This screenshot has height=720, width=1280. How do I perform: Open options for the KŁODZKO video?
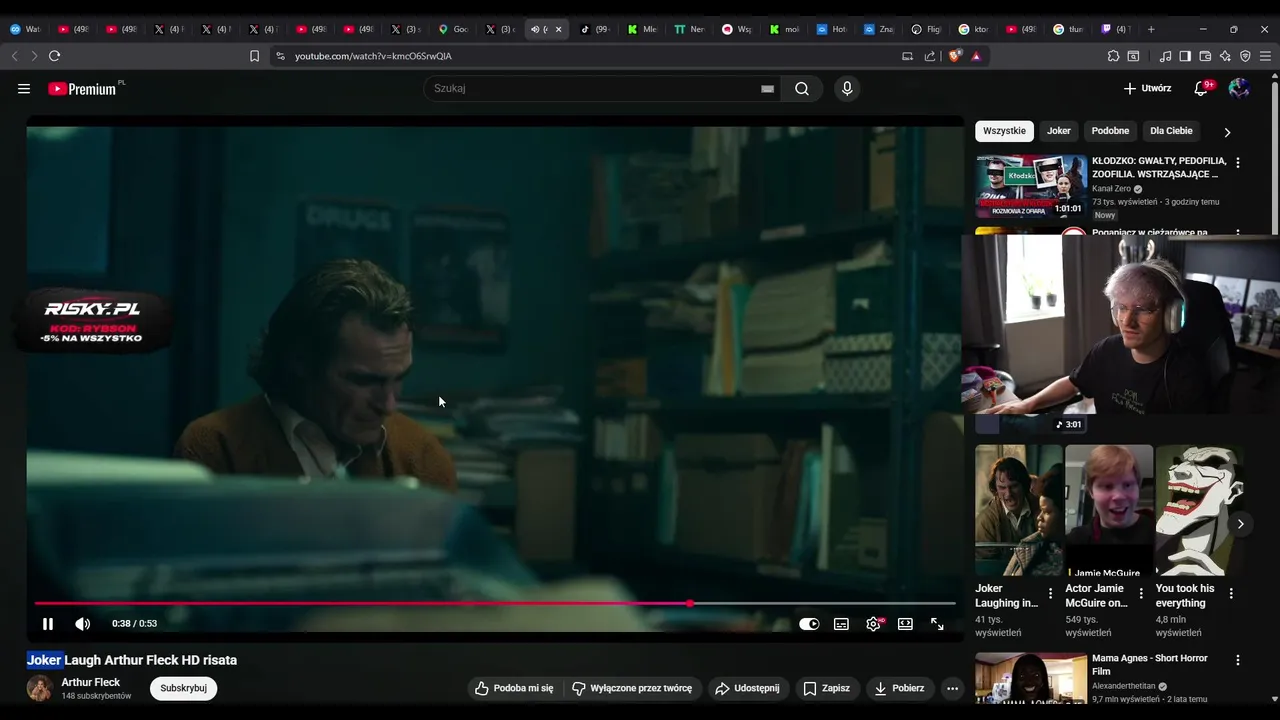tap(1238, 162)
